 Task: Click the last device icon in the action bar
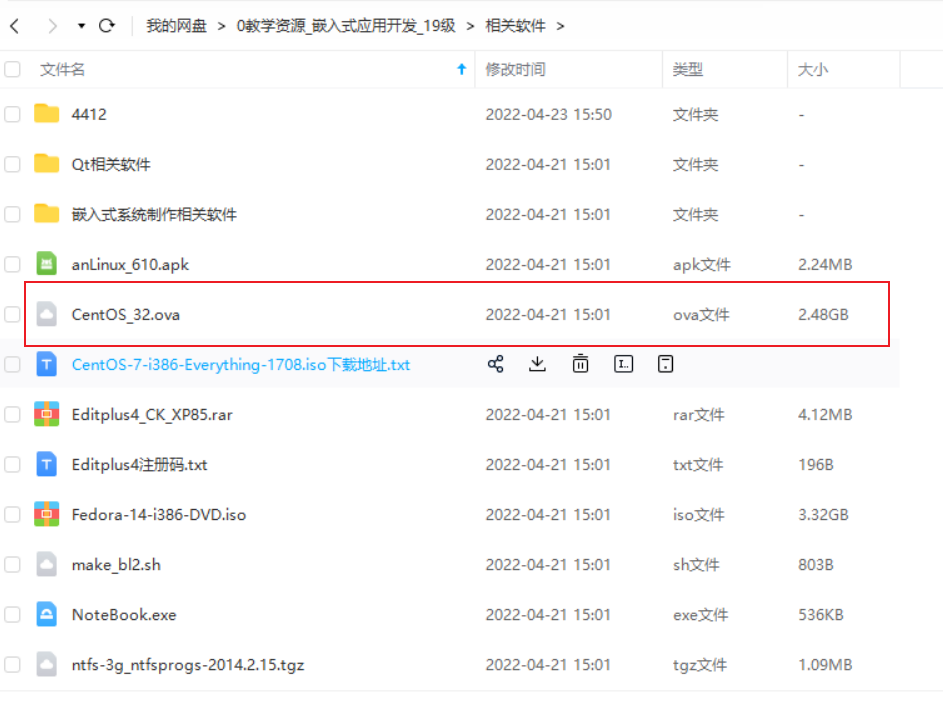point(665,364)
